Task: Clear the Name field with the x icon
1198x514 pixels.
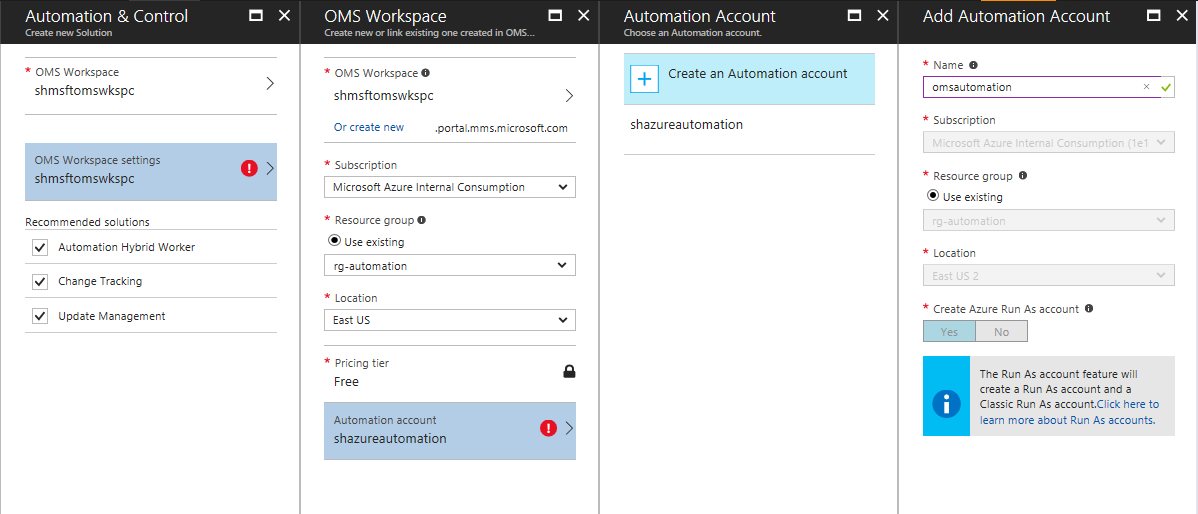Action: pyautogui.click(x=1146, y=87)
